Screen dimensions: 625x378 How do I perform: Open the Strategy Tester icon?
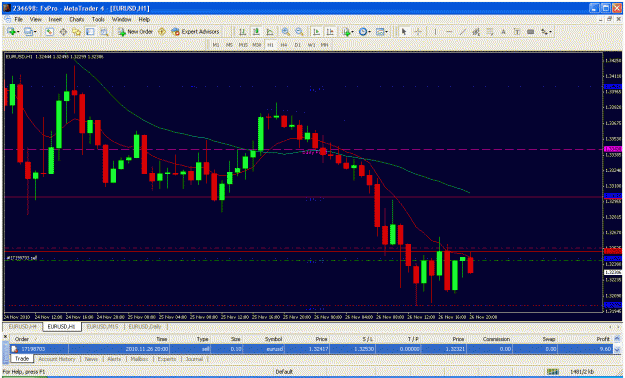point(104,32)
